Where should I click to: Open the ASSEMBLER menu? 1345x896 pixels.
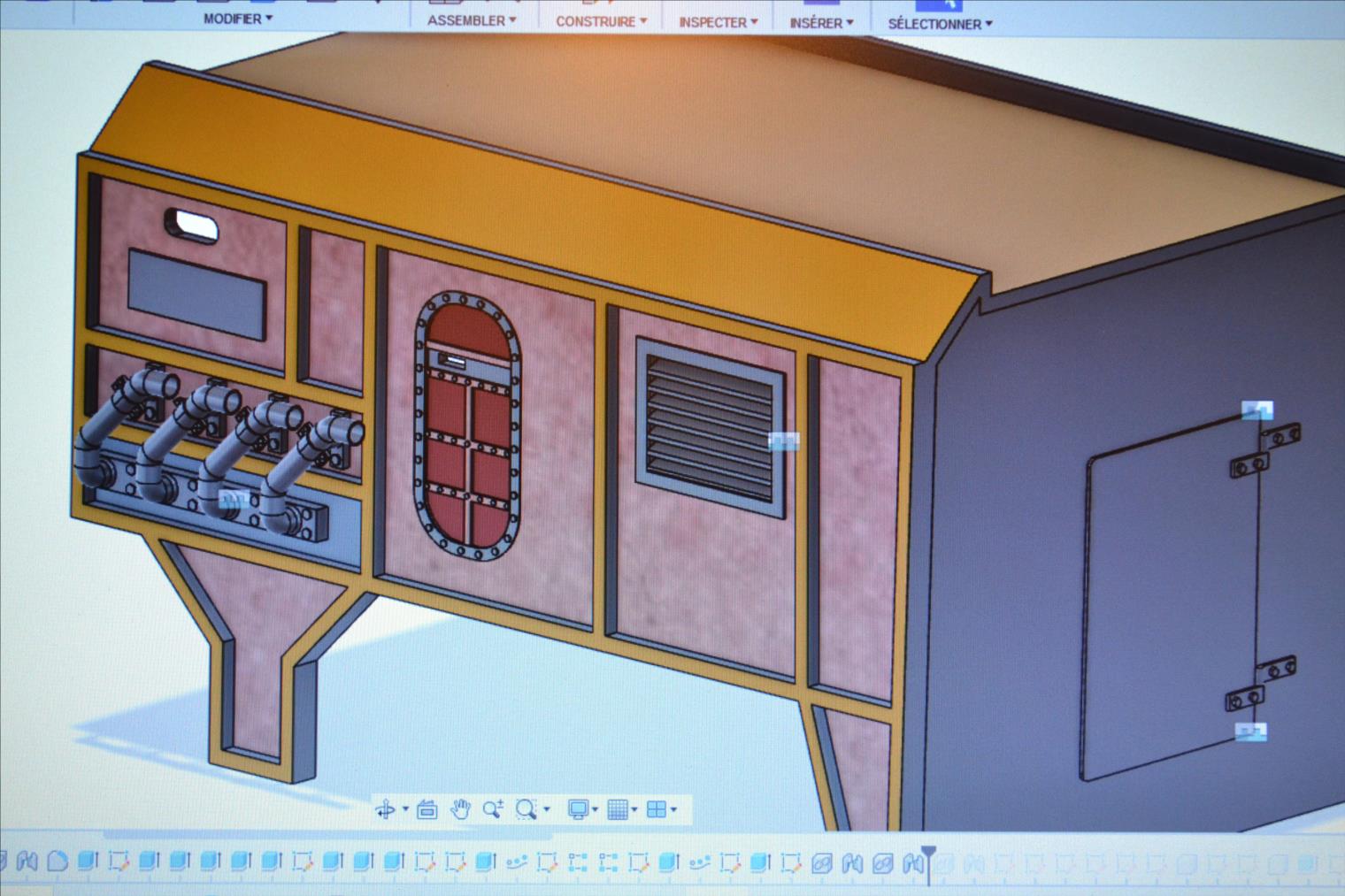pos(471,19)
